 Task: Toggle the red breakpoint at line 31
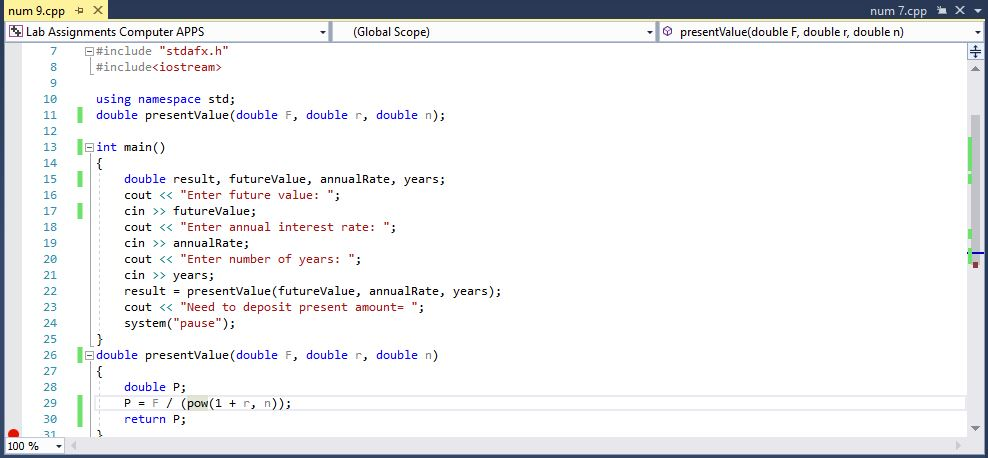[13, 434]
